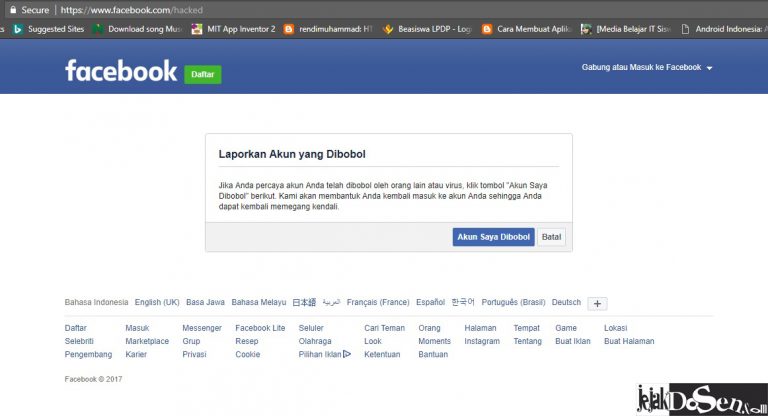The width and height of the screenshot is (768, 416).
Task: Click the Laporkan Akun yang Dibobol heading
Action: pyautogui.click(x=292, y=154)
